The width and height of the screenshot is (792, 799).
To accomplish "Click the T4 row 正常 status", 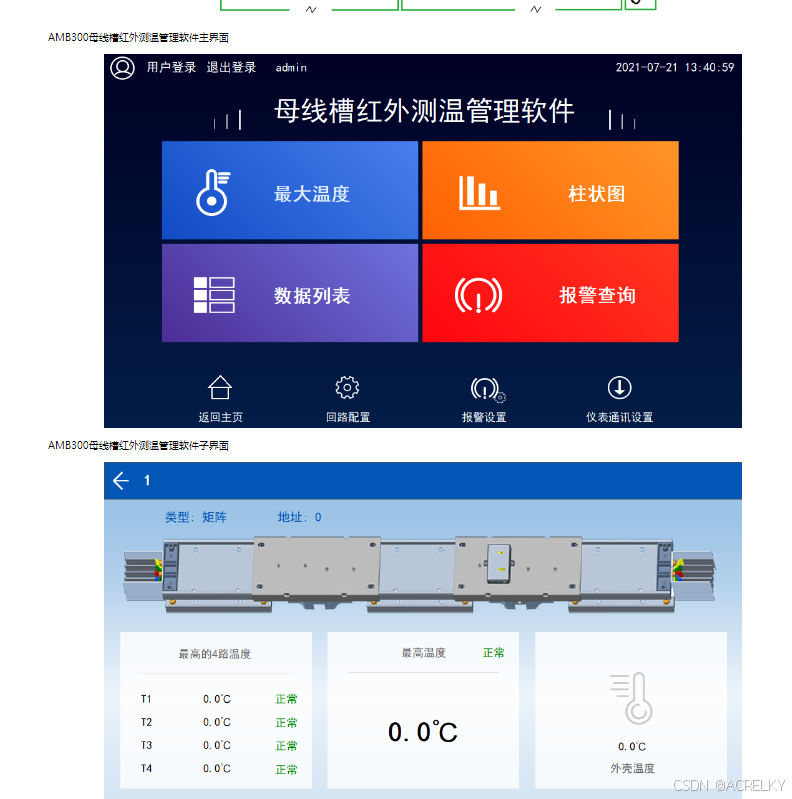I will pyautogui.click(x=286, y=769).
